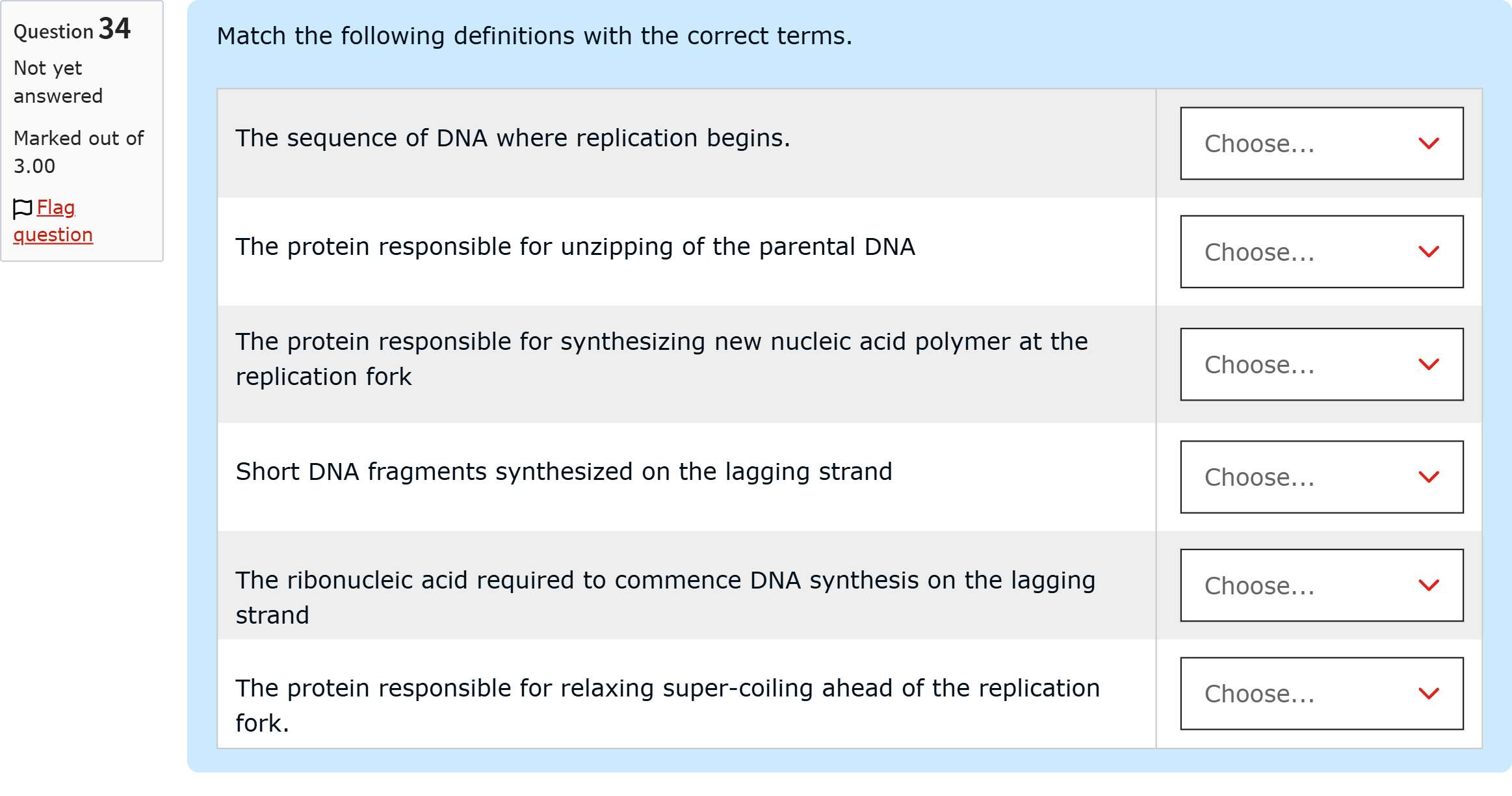Open the Flag question link

click(53, 221)
